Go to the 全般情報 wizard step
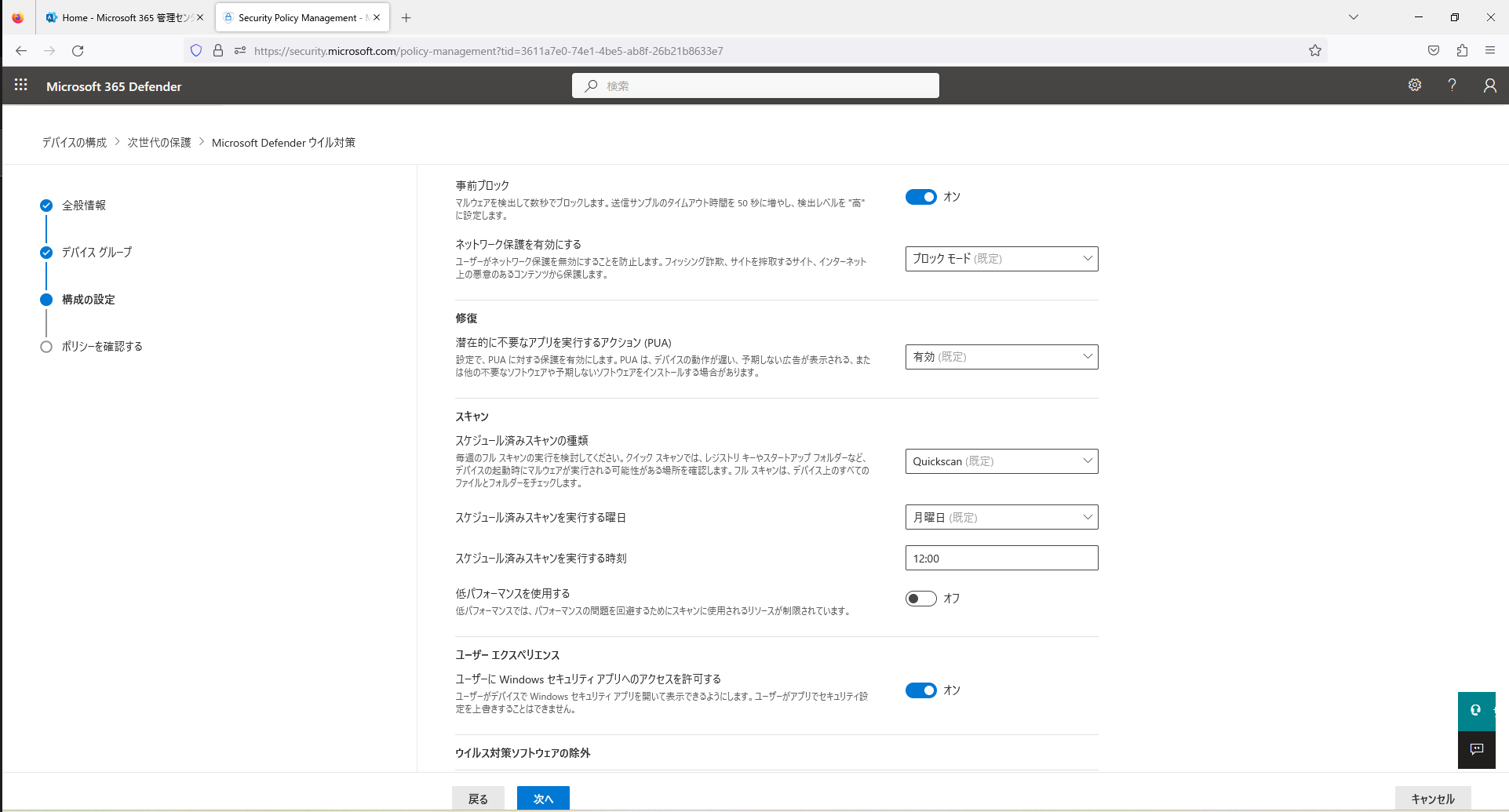 point(84,206)
